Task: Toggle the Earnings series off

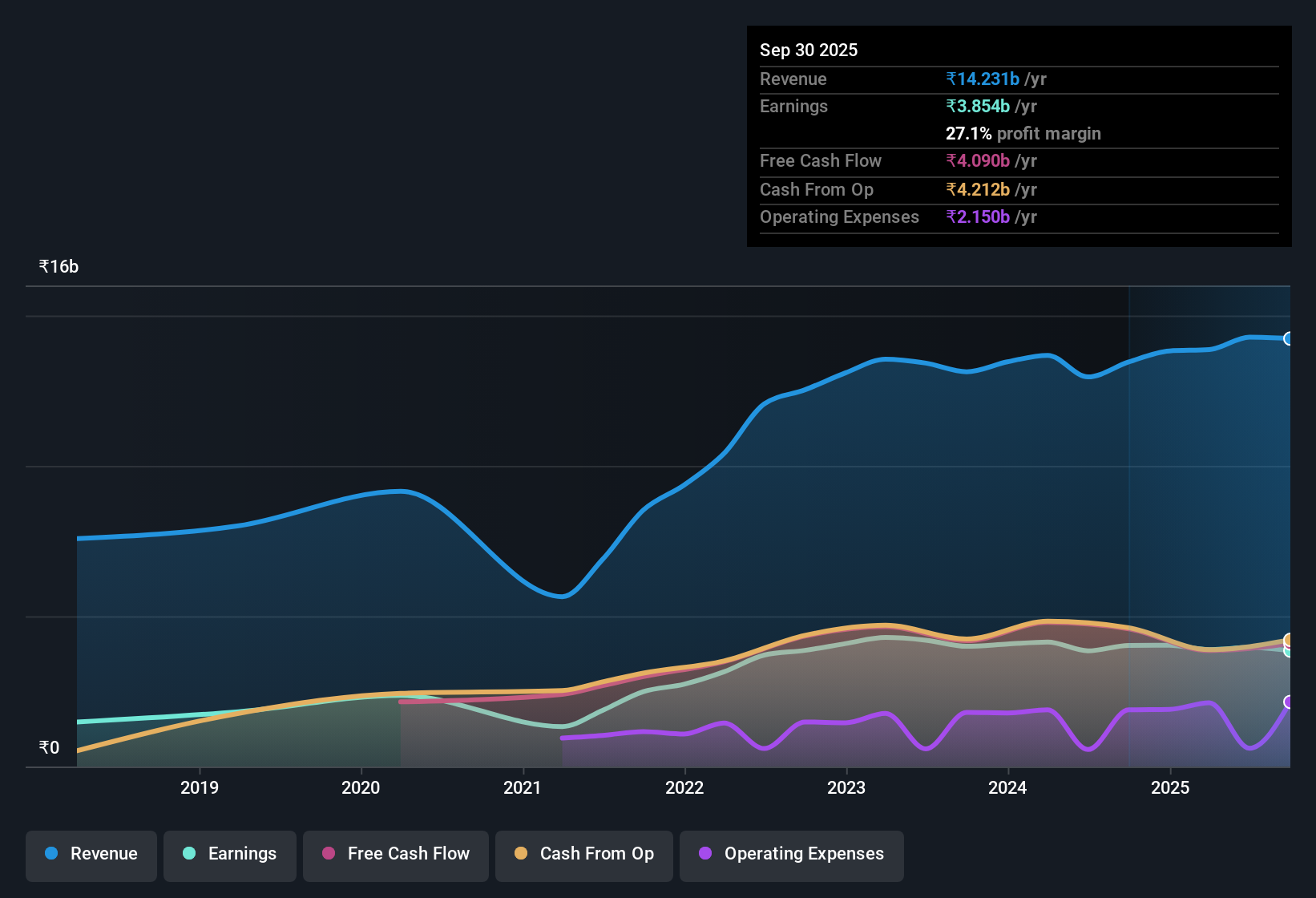Action: pyautogui.click(x=229, y=855)
